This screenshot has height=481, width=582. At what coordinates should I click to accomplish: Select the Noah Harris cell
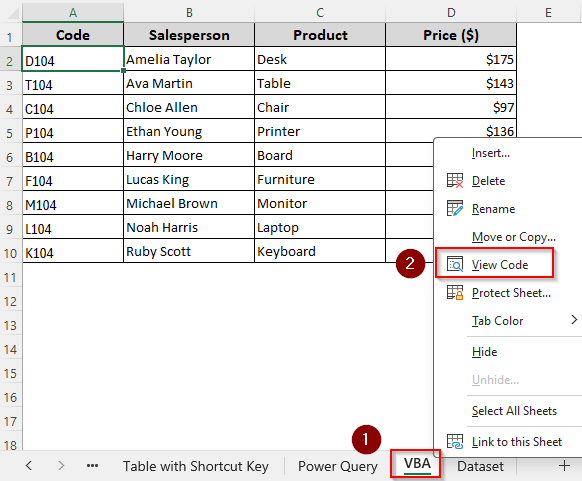click(x=189, y=228)
